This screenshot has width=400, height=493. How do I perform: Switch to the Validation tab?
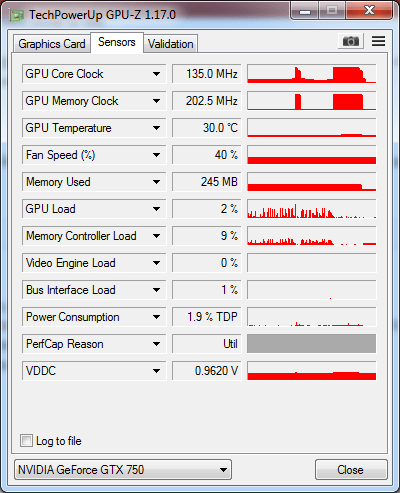pos(171,44)
